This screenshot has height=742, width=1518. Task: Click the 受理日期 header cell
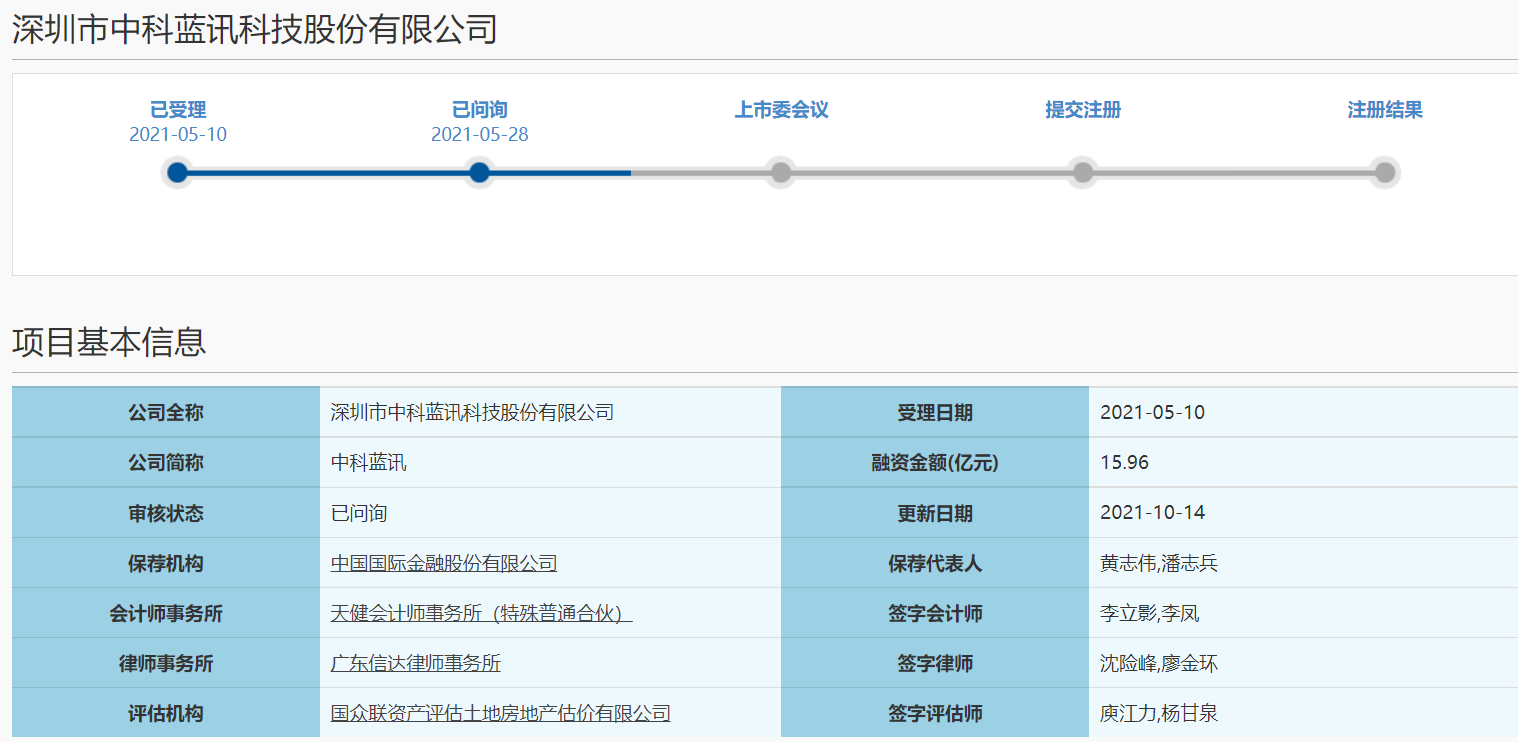pos(935,412)
